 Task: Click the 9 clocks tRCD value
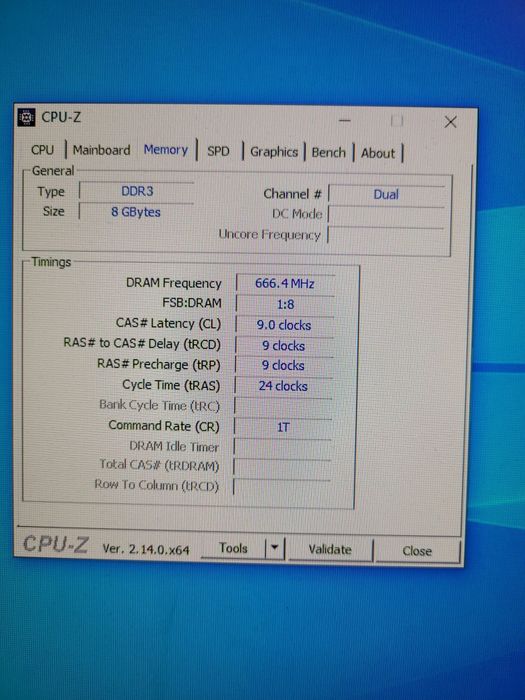tap(284, 346)
